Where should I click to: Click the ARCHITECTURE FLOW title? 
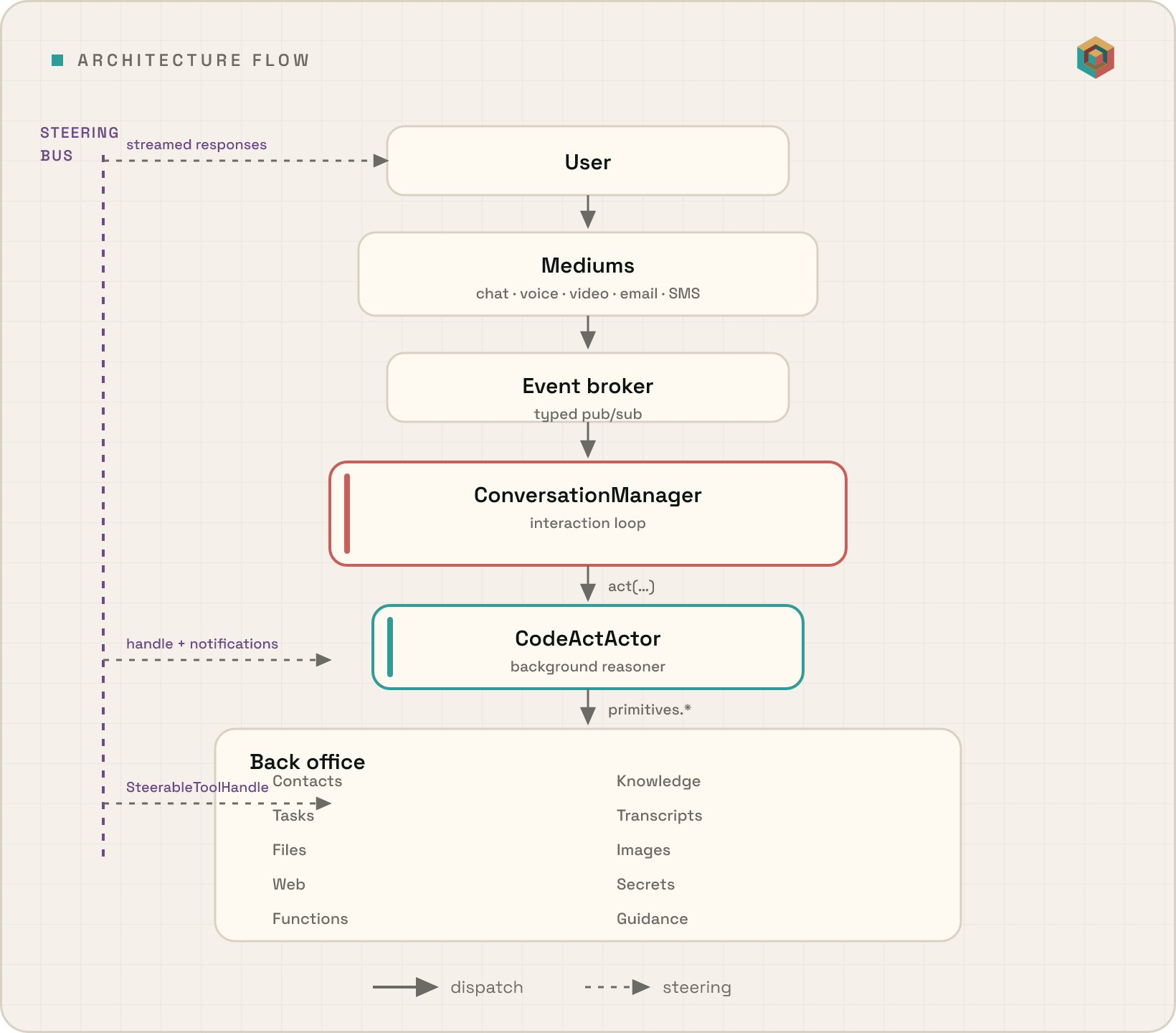tap(194, 60)
